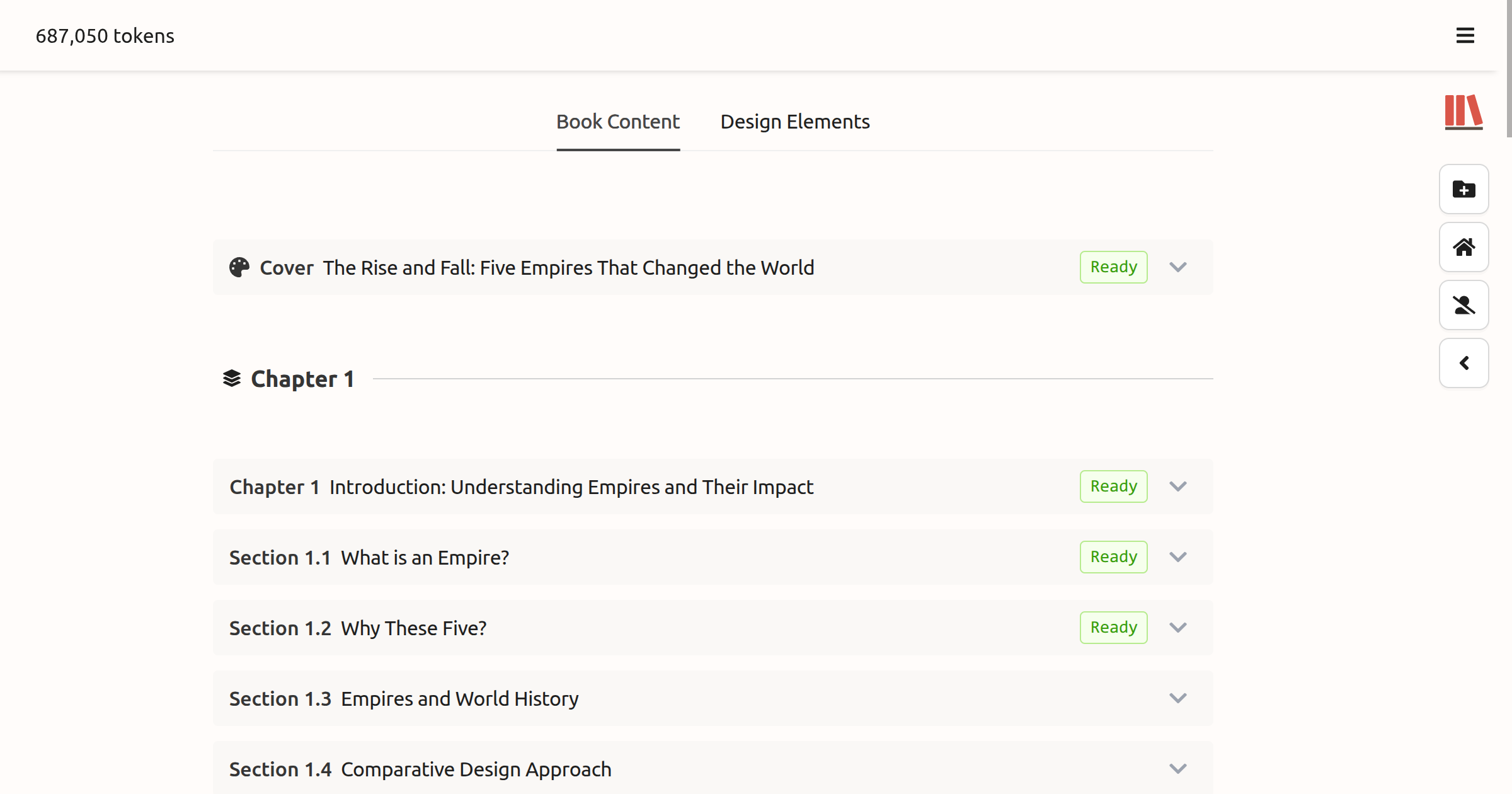Expand Section 1.3 Empires and World History
Viewport: 1512px width, 794px height.
click(1177, 698)
